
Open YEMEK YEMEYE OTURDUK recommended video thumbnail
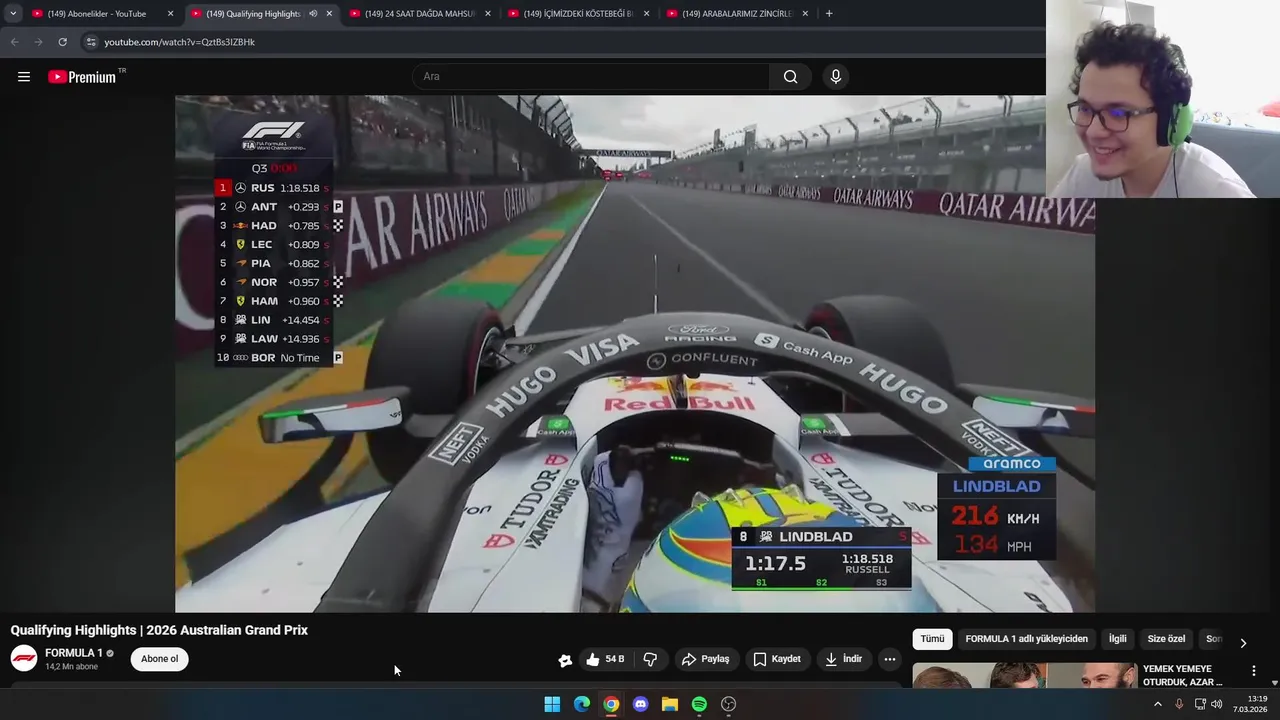pyautogui.click(x=1025, y=676)
